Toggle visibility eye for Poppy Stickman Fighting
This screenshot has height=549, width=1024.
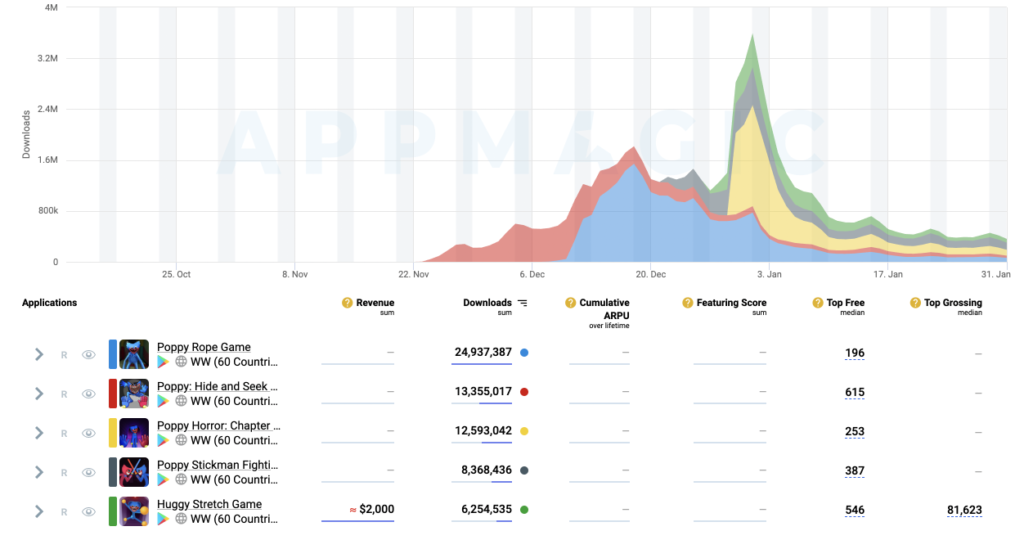click(x=89, y=472)
